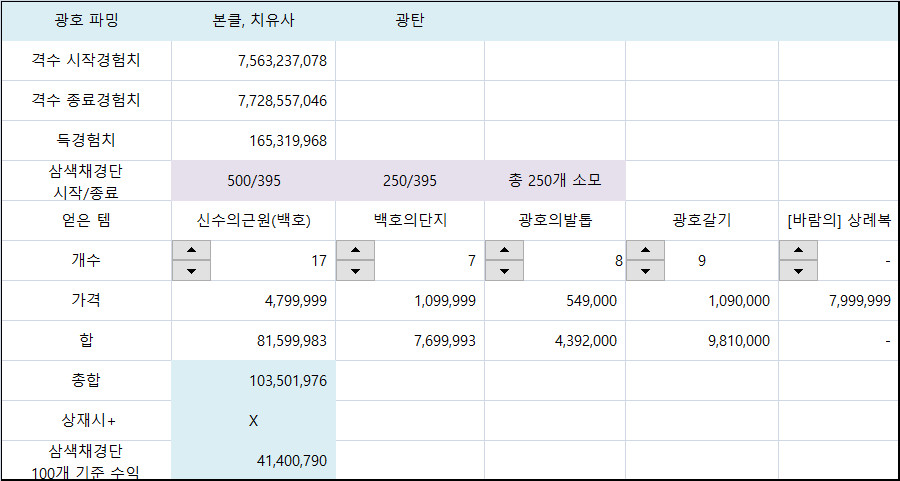This screenshot has width=900, height=481.
Task: Click the 가격 row label
Action: pyautogui.click(x=86, y=300)
